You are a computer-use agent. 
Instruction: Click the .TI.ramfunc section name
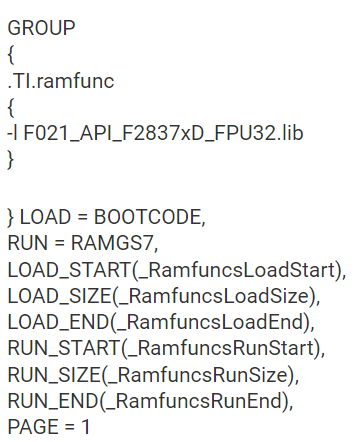(x=61, y=81)
